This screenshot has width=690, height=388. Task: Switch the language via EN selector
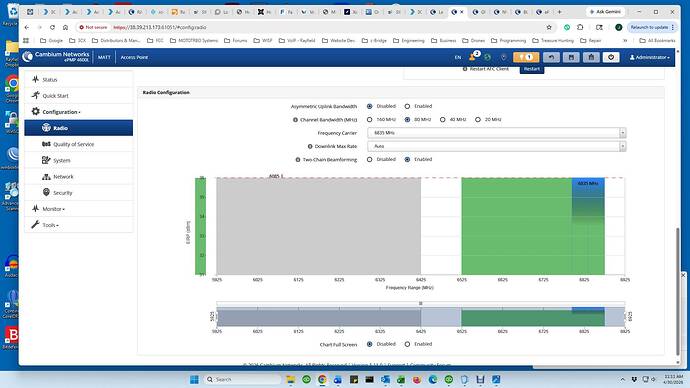pyautogui.click(x=458, y=57)
